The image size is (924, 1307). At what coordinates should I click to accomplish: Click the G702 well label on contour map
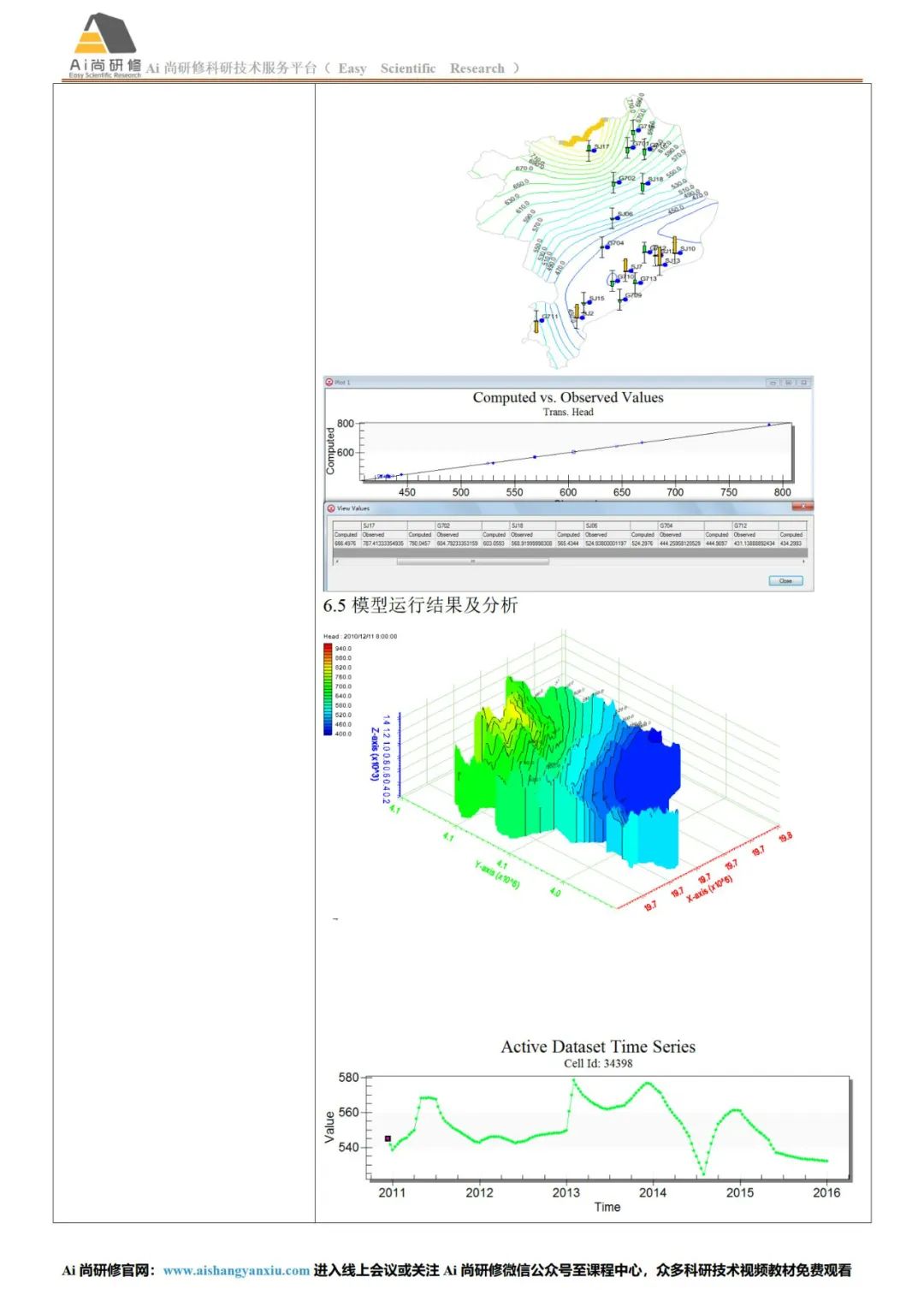pos(627,178)
